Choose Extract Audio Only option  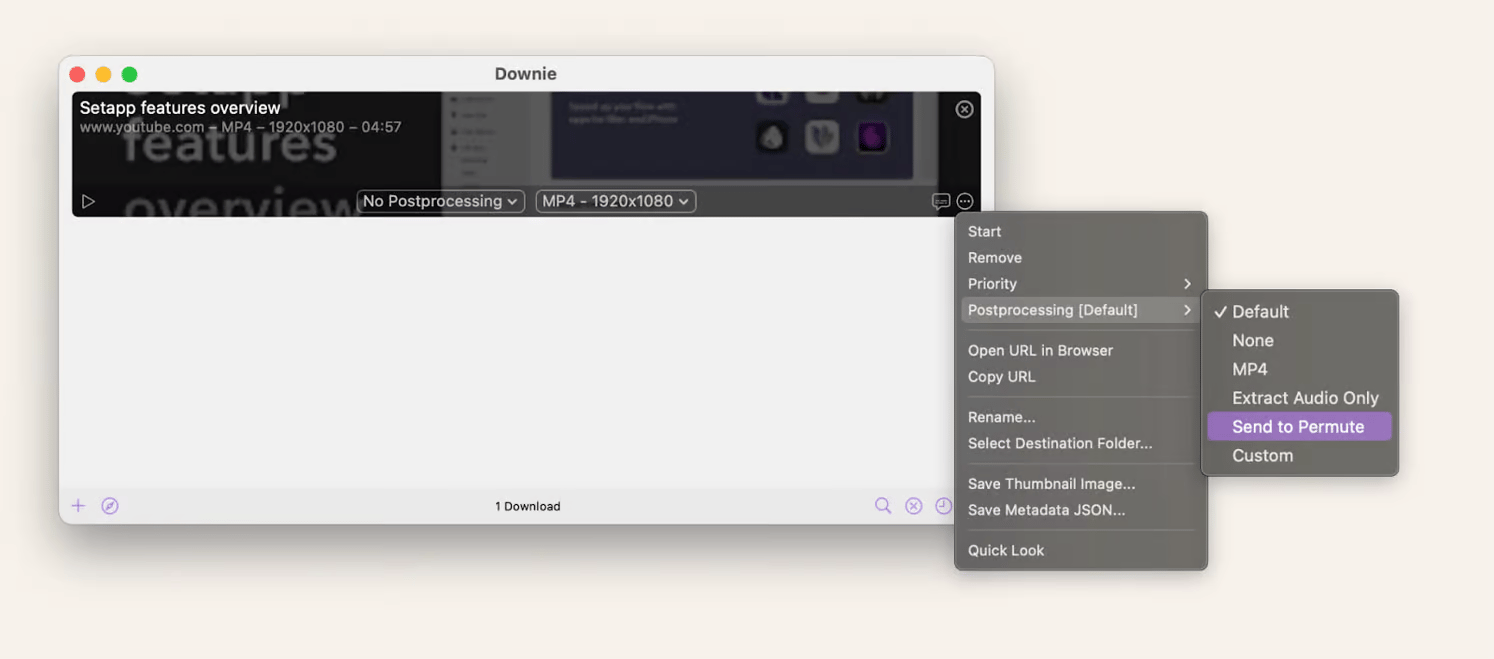coord(1305,398)
